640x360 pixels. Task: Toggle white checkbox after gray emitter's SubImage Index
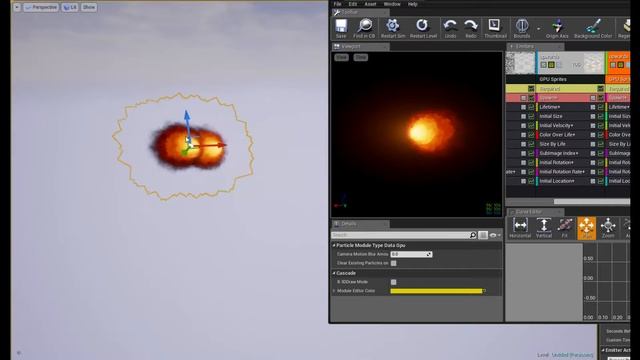pos(593,153)
